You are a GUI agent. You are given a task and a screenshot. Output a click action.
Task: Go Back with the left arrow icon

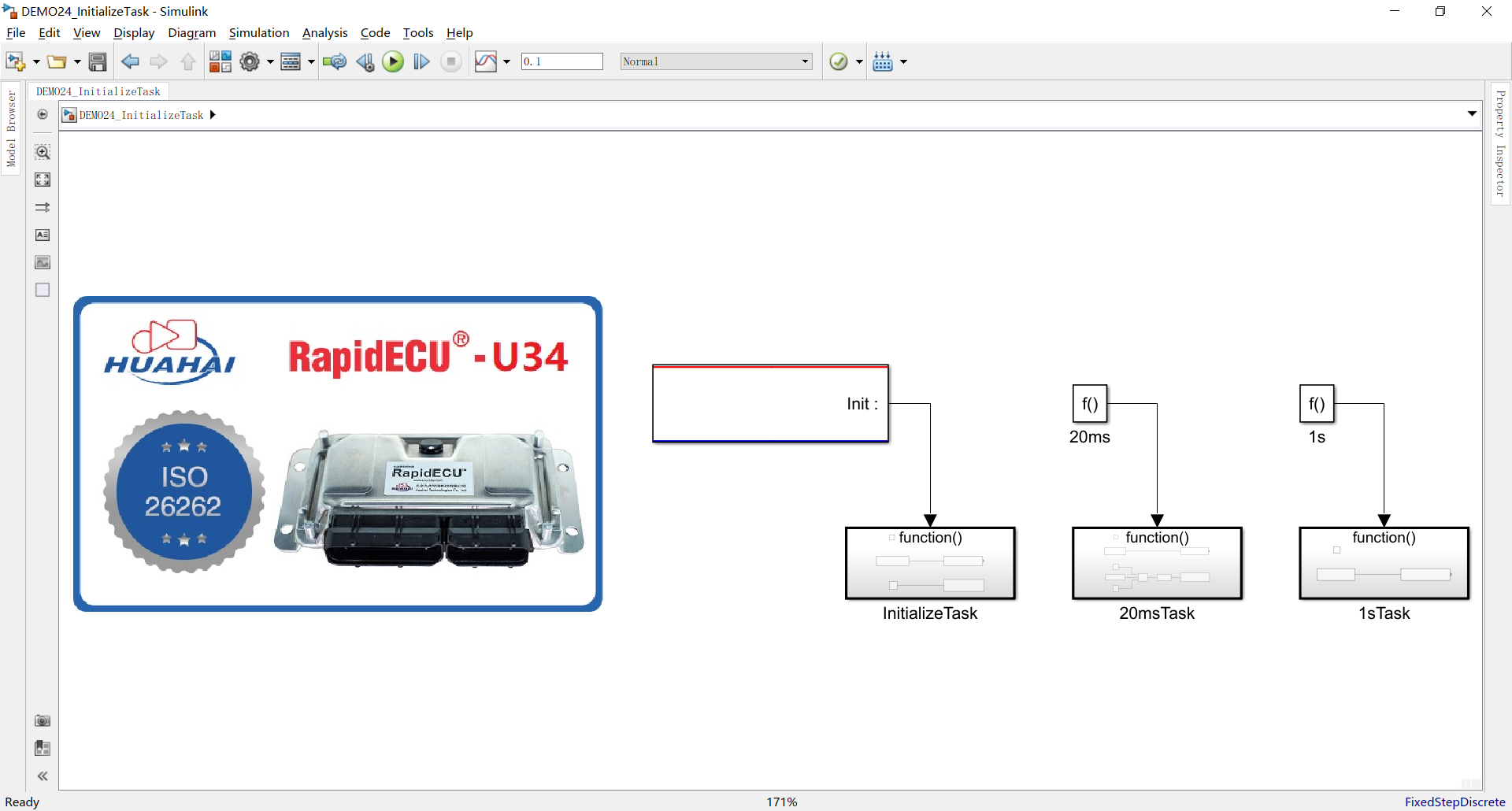[131, 61]
